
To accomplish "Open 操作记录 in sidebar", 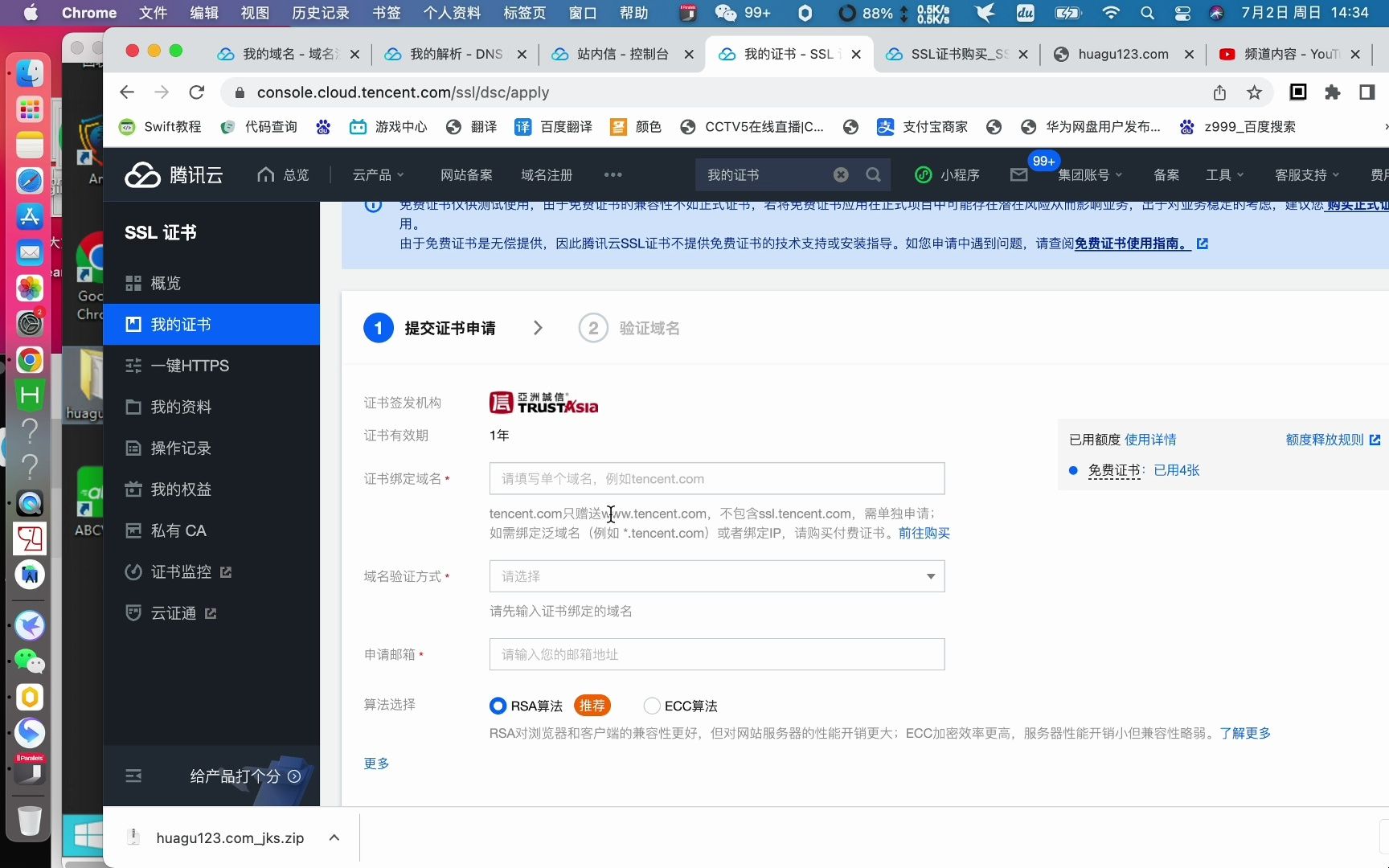I will [211, 448].
